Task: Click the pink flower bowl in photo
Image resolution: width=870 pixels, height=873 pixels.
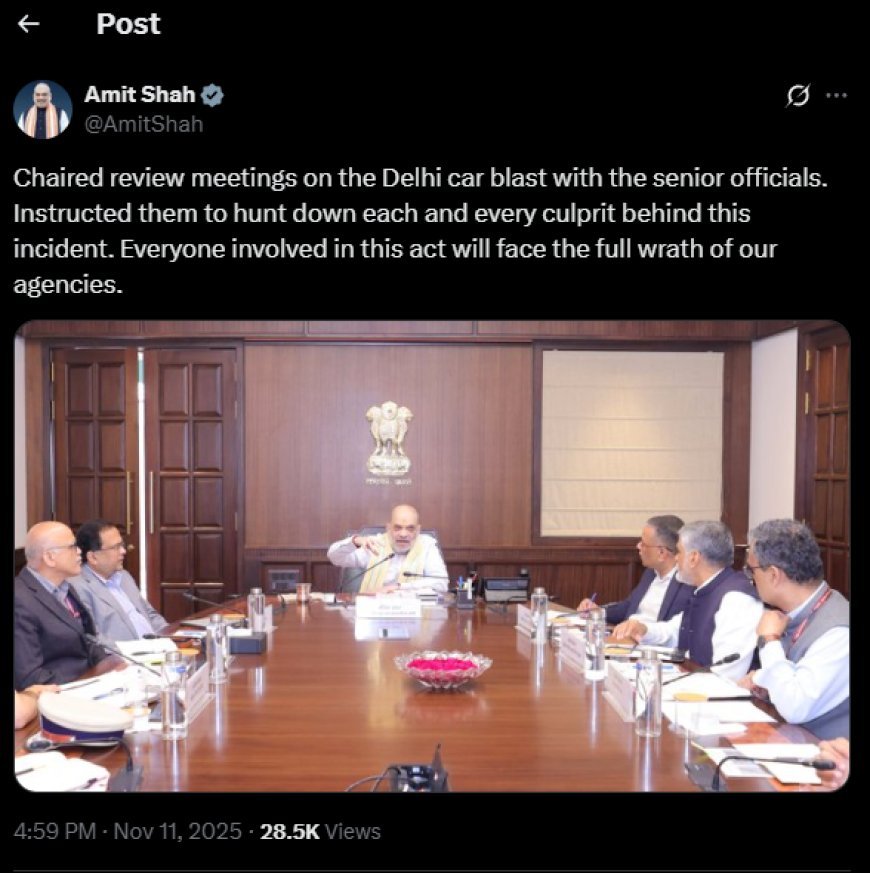Action: 443,669
